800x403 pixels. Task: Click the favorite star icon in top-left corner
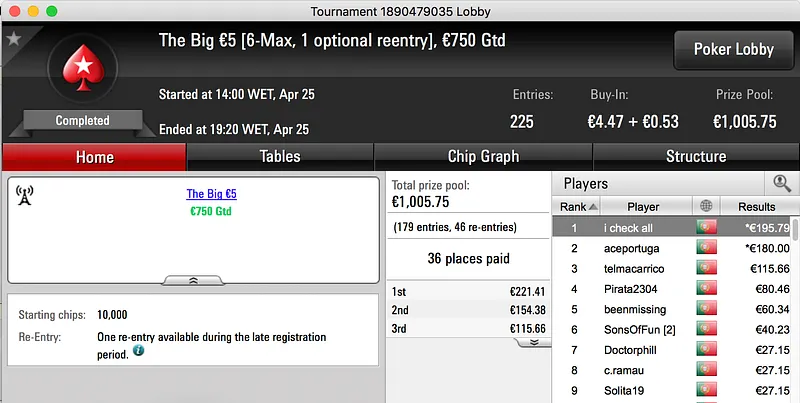pos(13,38)
